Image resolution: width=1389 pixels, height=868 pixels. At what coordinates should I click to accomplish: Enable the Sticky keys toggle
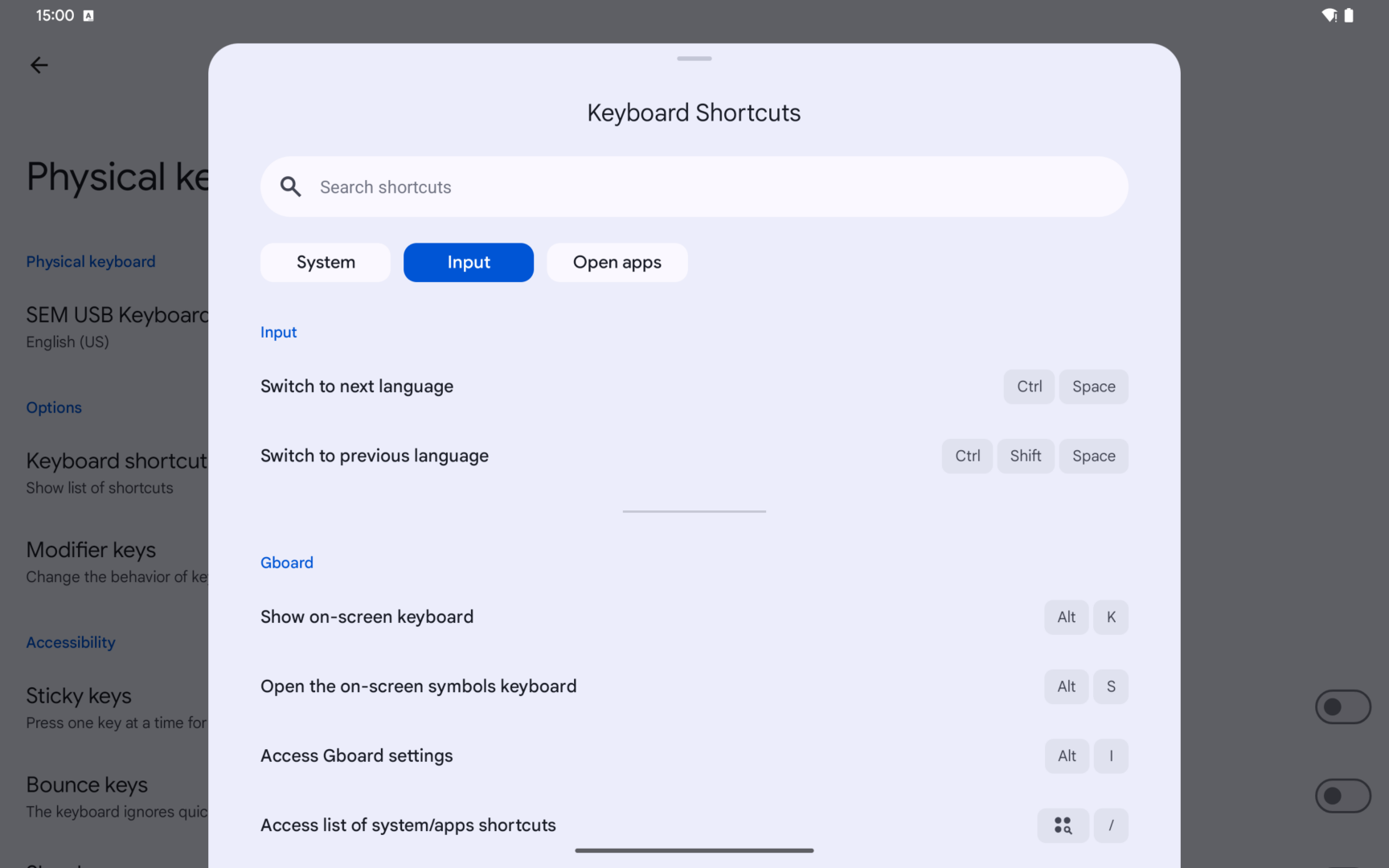pos(1342,706)
